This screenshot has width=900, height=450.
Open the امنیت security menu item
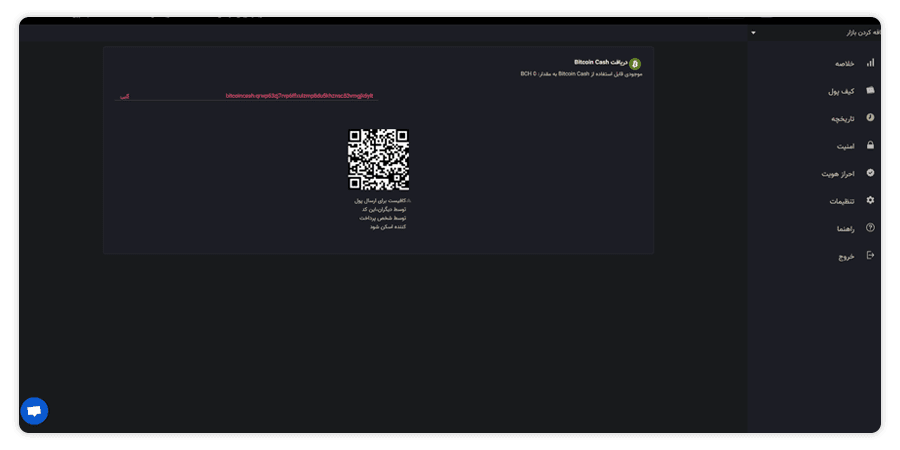click(845, 146)
